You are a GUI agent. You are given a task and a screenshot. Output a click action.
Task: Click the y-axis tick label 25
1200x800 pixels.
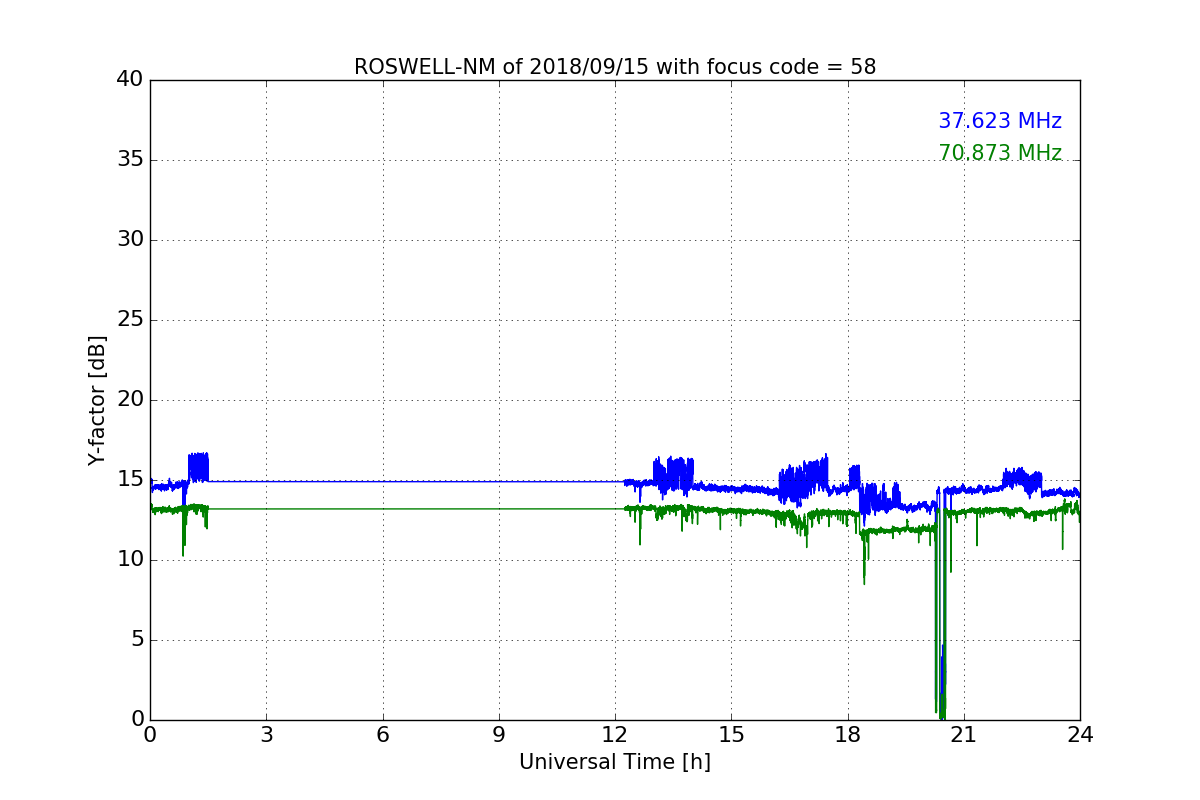(x=129, y=320)
